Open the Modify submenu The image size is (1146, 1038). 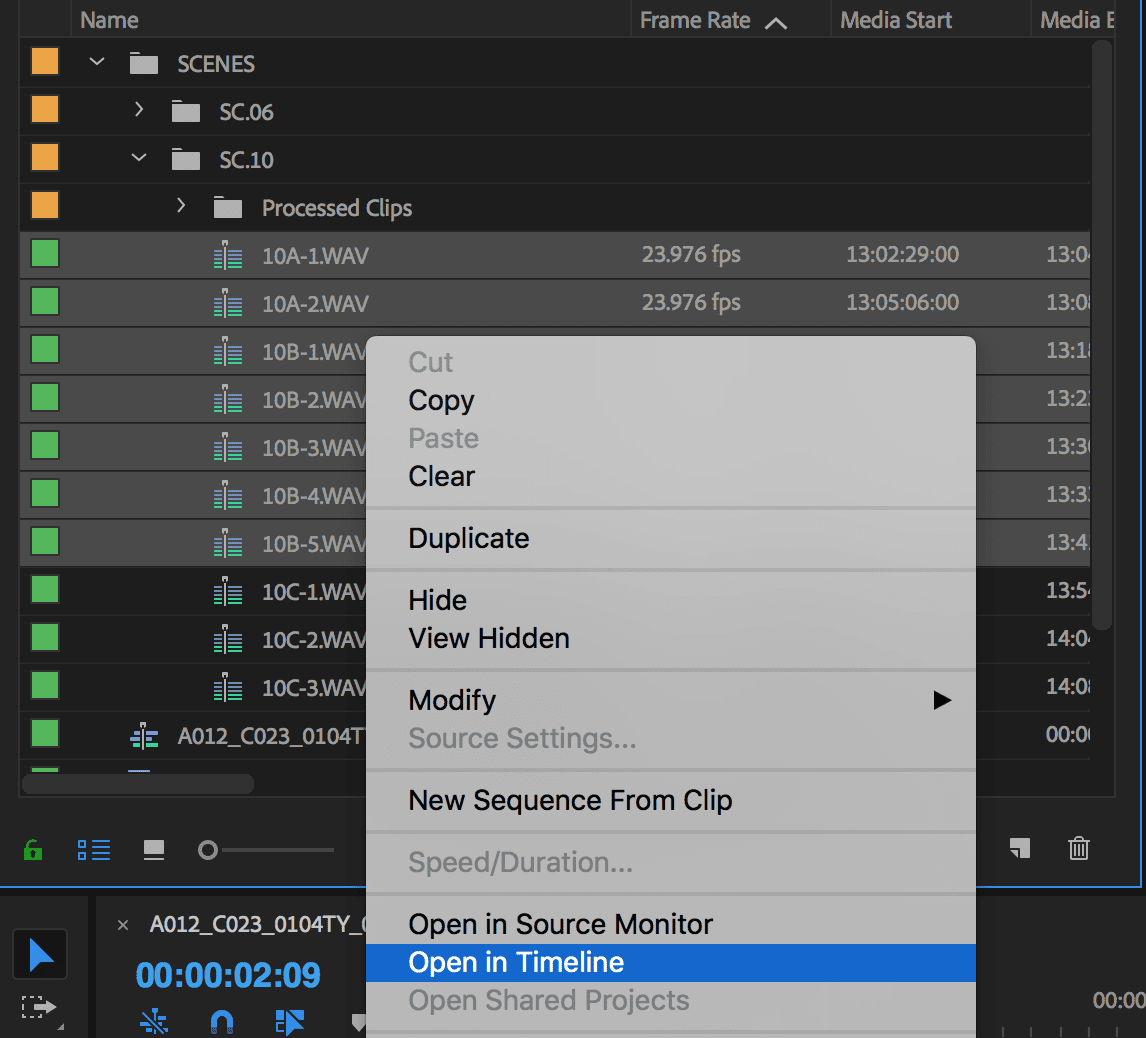tap(452, 700)
